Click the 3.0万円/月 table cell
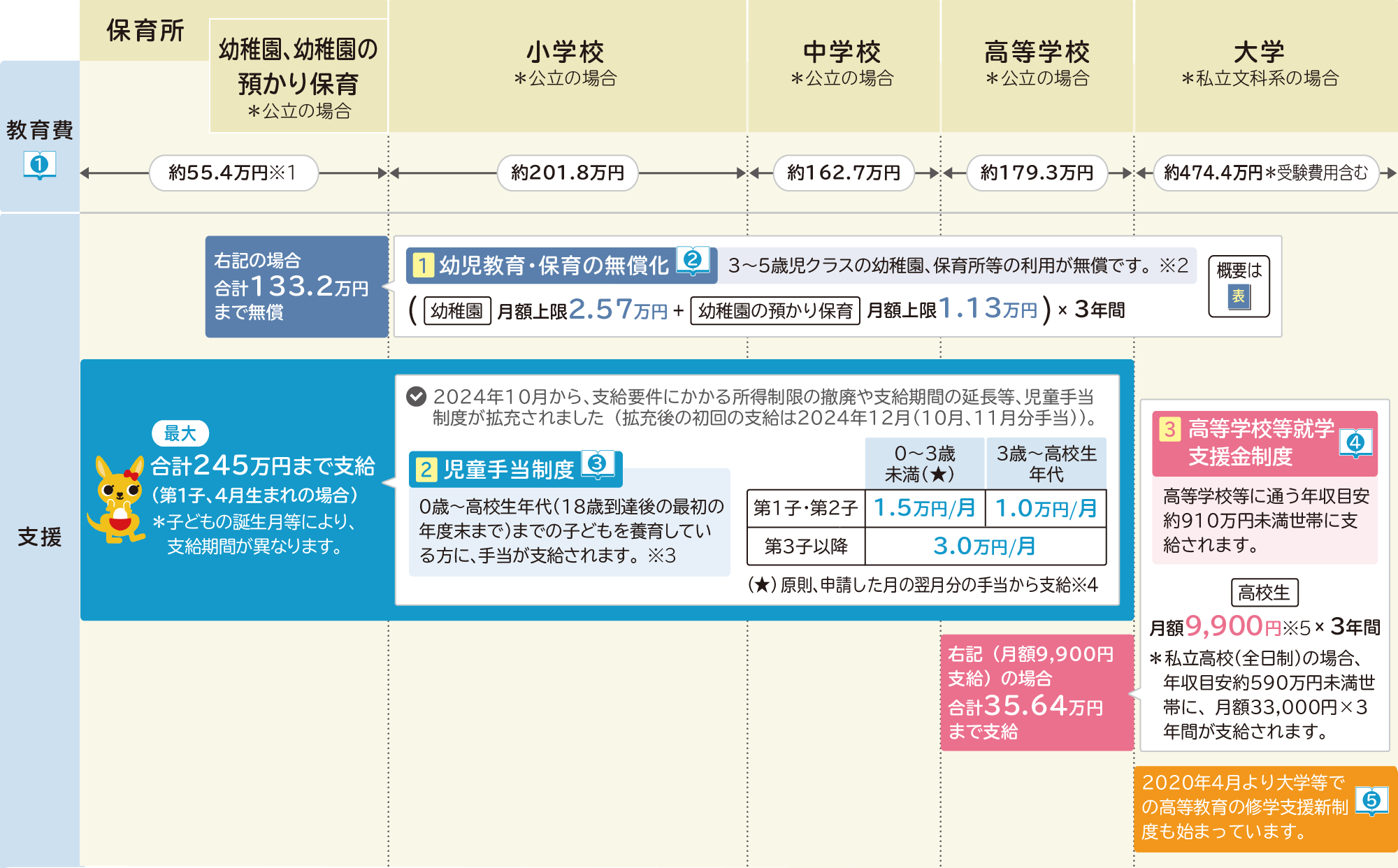This screenshot has height=868, width=1398. [985, 547]
